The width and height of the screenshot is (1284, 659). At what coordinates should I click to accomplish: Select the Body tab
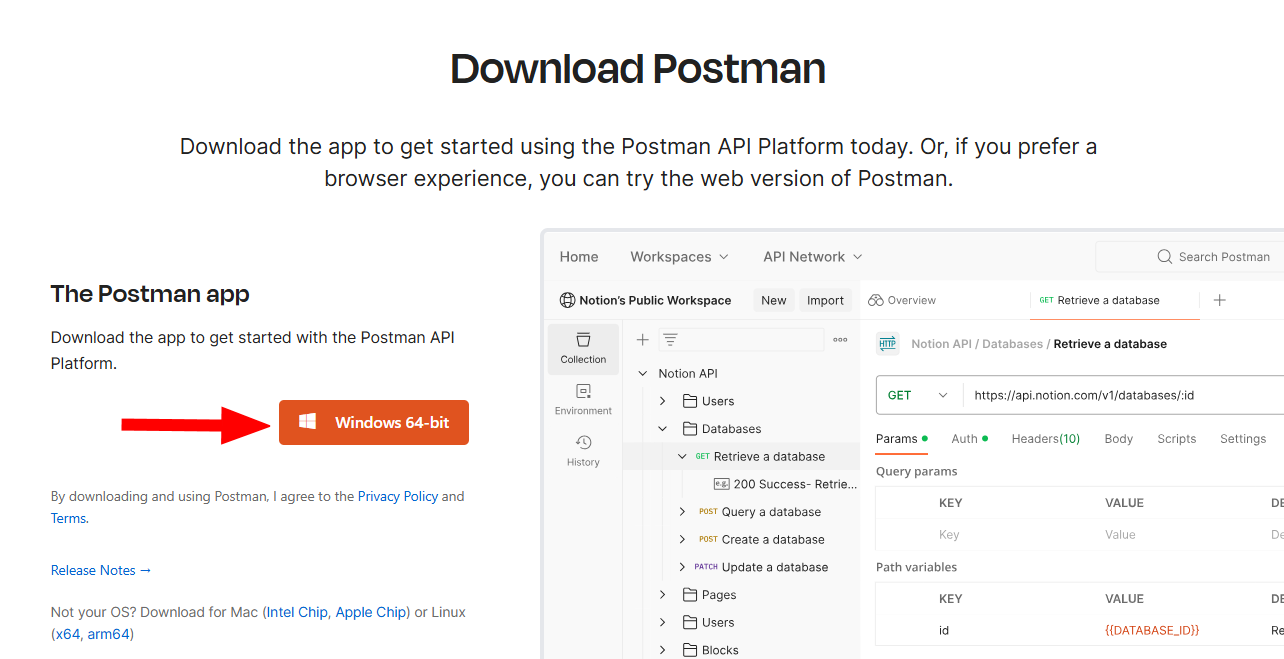1118,439
